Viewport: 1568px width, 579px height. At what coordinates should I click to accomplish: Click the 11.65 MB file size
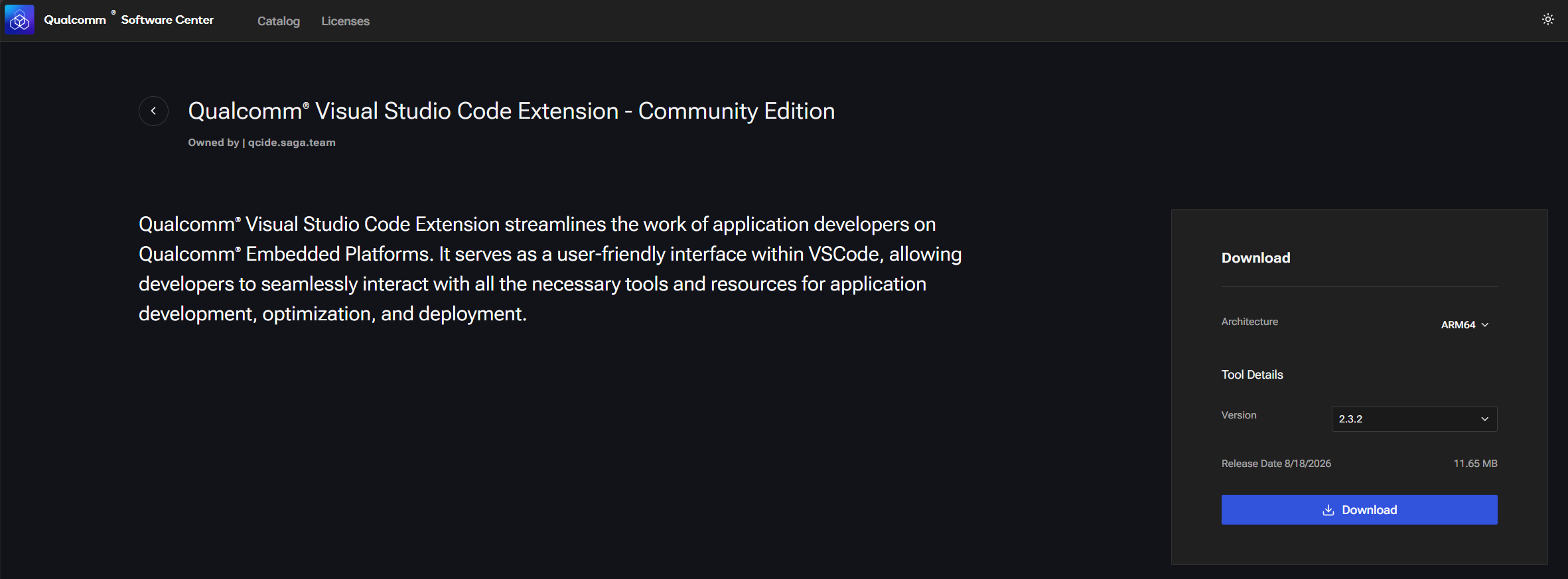pos(1475,464)
